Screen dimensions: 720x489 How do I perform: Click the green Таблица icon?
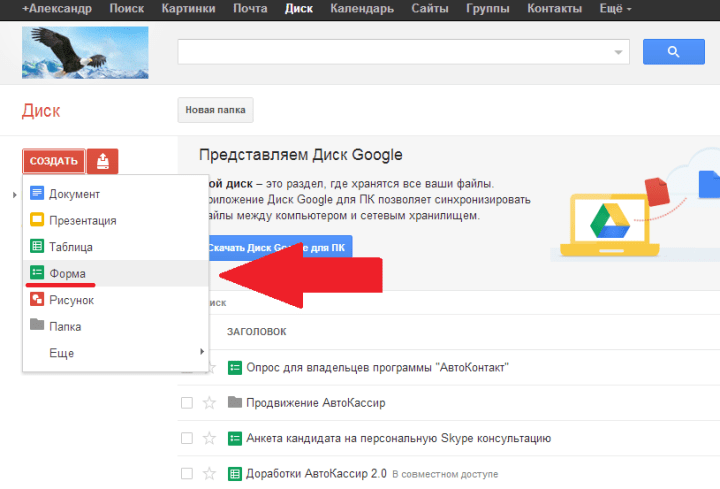37,246
